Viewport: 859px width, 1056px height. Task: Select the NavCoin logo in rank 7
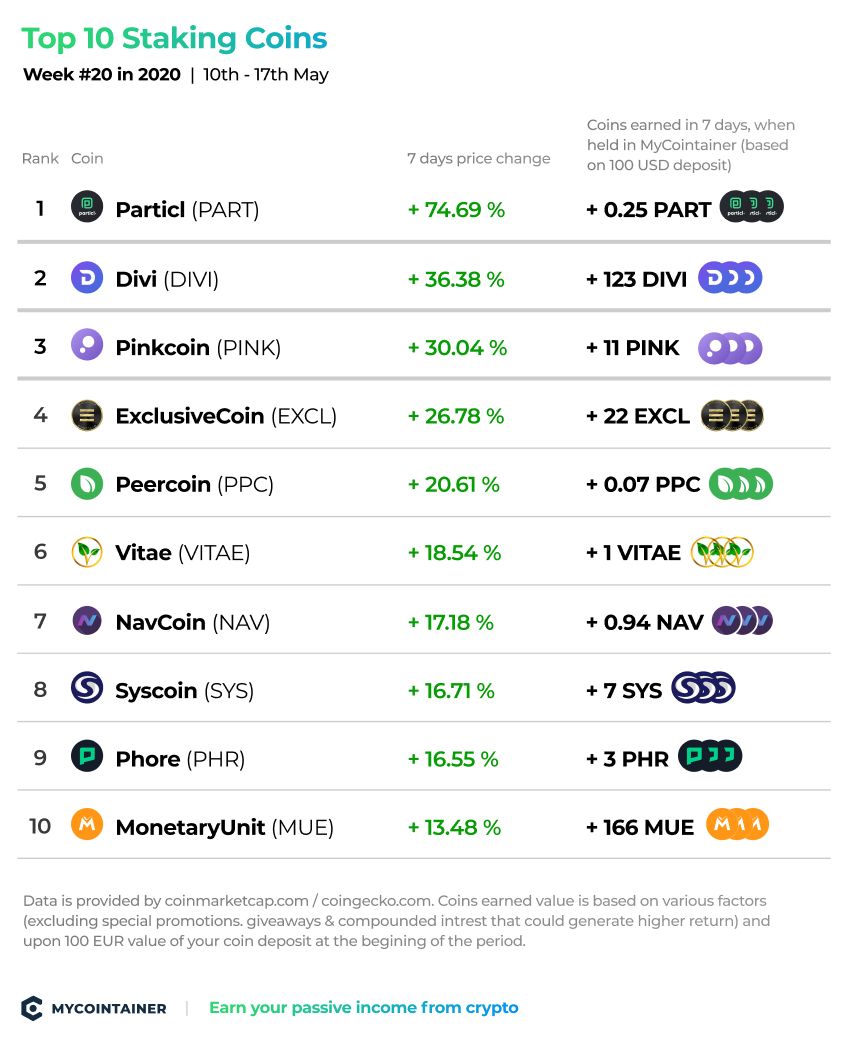click(87, 620)
